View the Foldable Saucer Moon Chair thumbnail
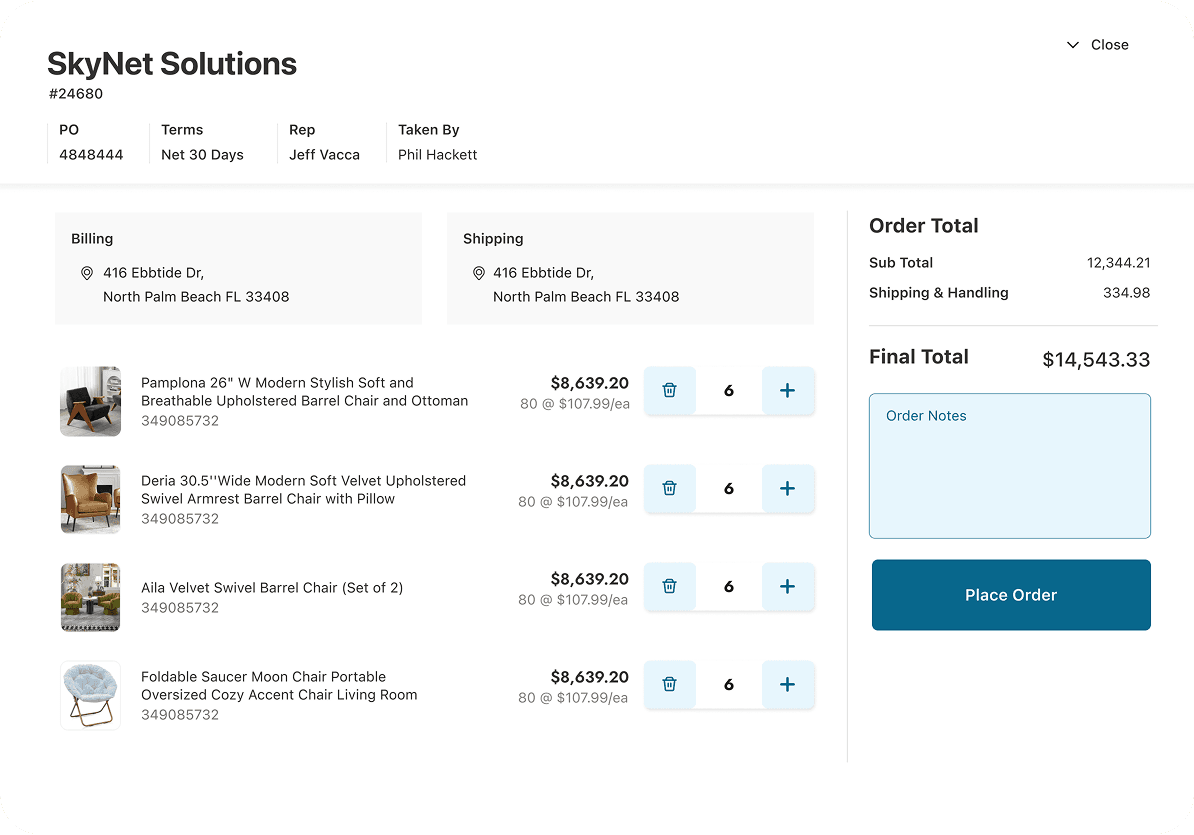 tap(91, 696)
